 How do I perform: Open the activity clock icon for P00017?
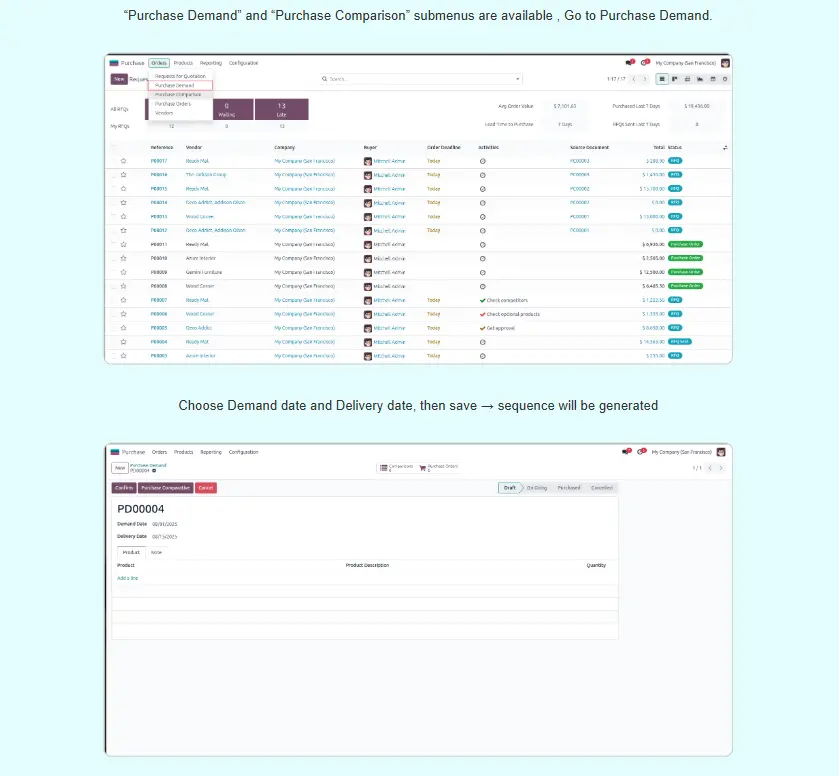(x=483, y=160)
